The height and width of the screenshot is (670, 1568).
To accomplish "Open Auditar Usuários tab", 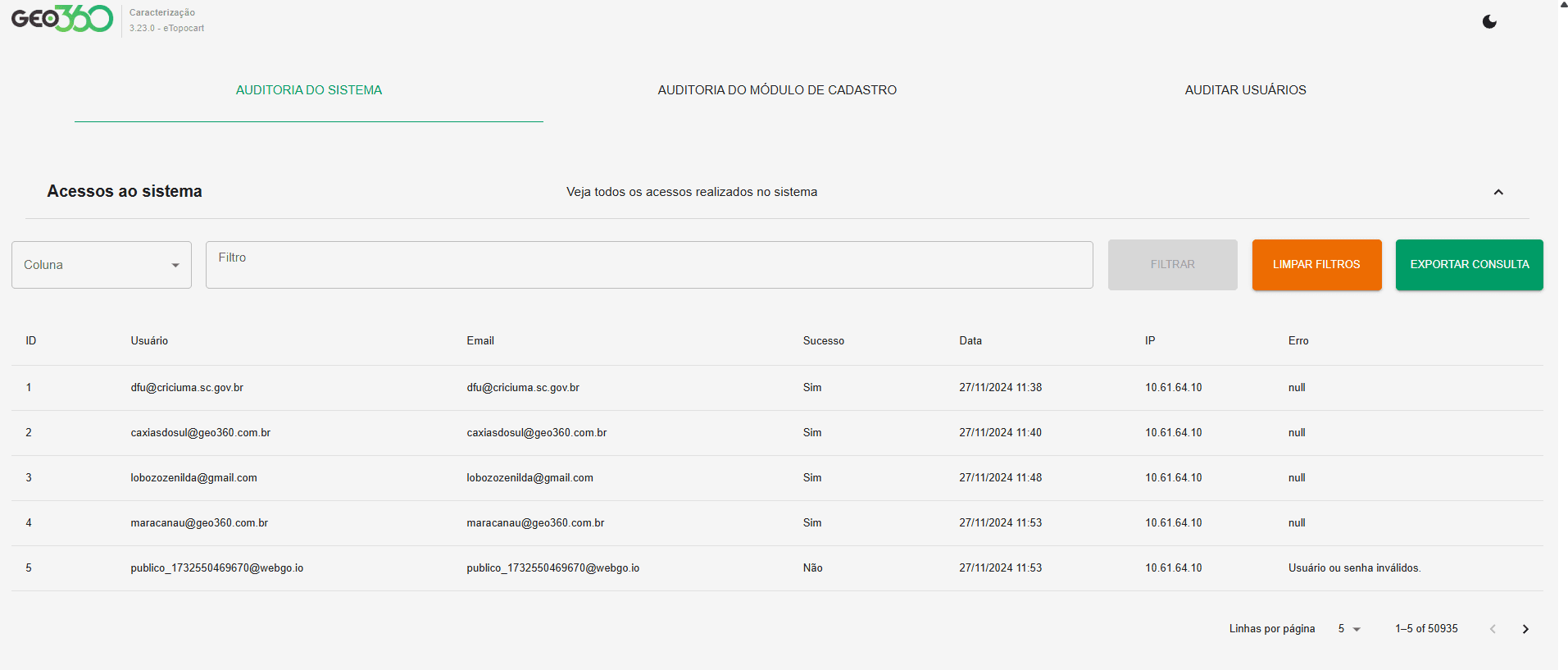I will point(1245,90).
